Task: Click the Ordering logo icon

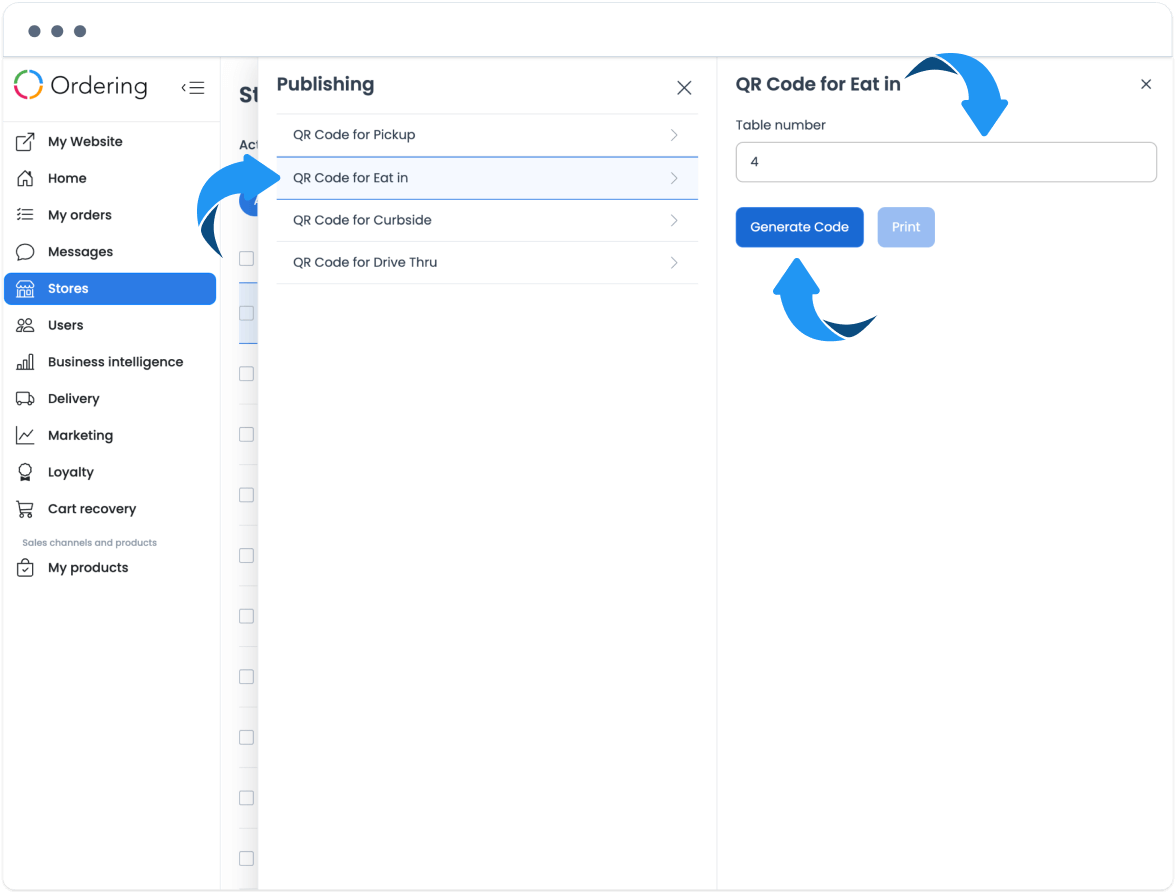Action: (28, 85)
